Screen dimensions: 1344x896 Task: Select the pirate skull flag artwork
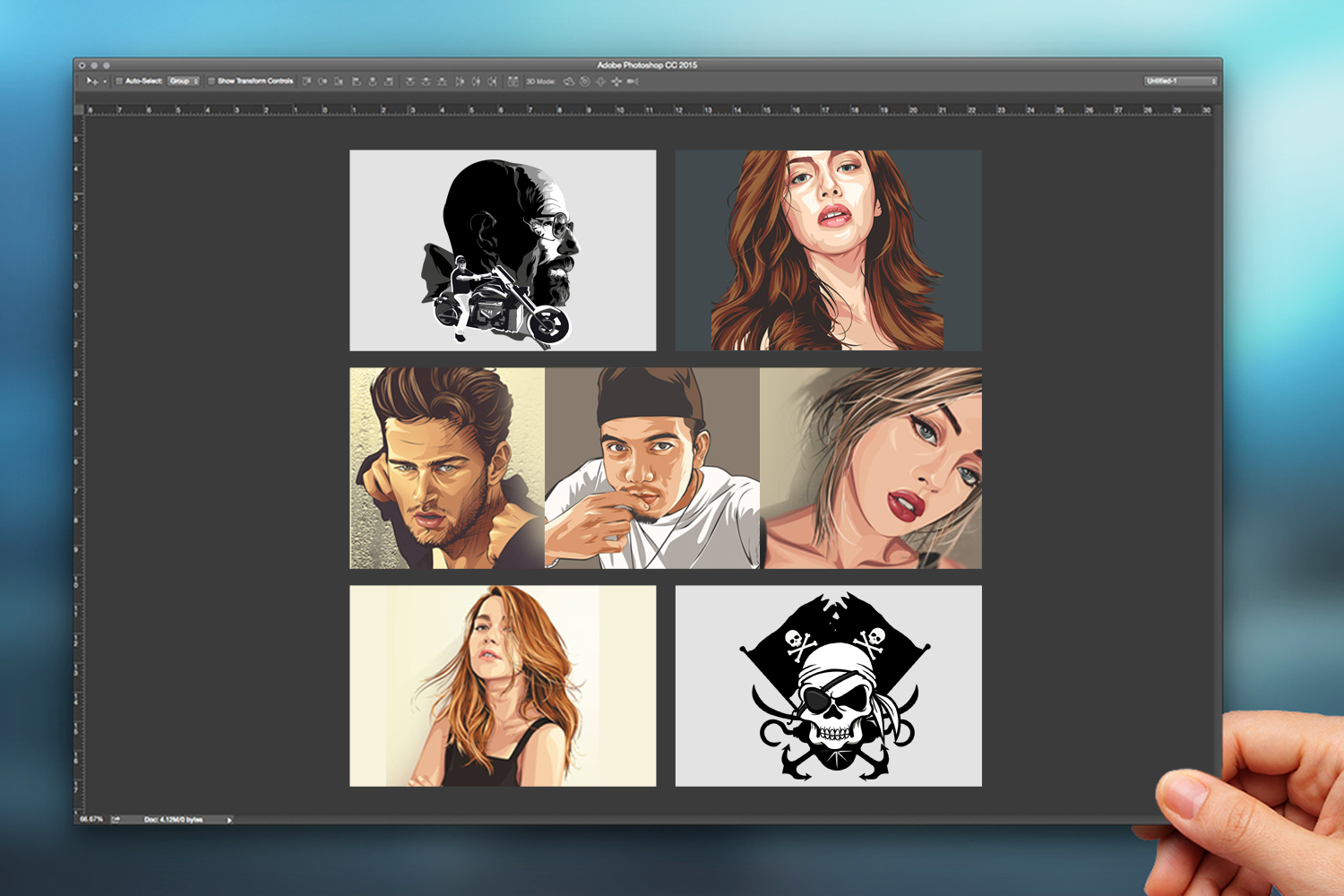(x=828, y=685)
